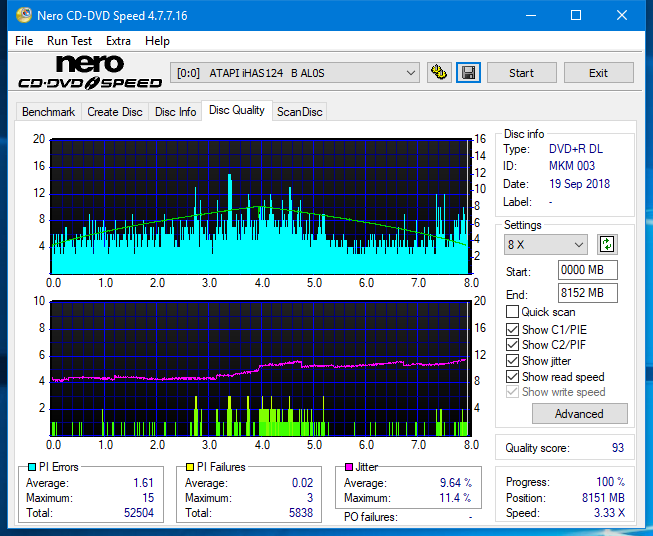Open the Extra menu

point(118,41)
